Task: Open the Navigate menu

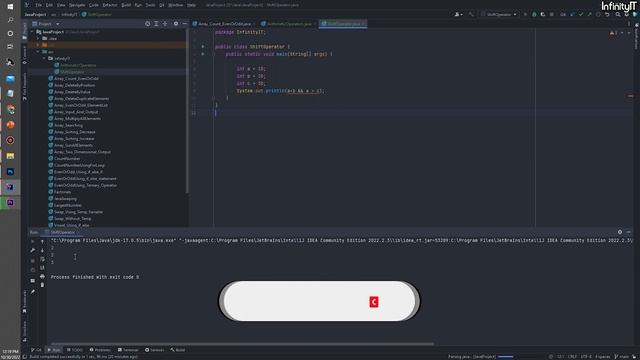Action: (77, 5)
